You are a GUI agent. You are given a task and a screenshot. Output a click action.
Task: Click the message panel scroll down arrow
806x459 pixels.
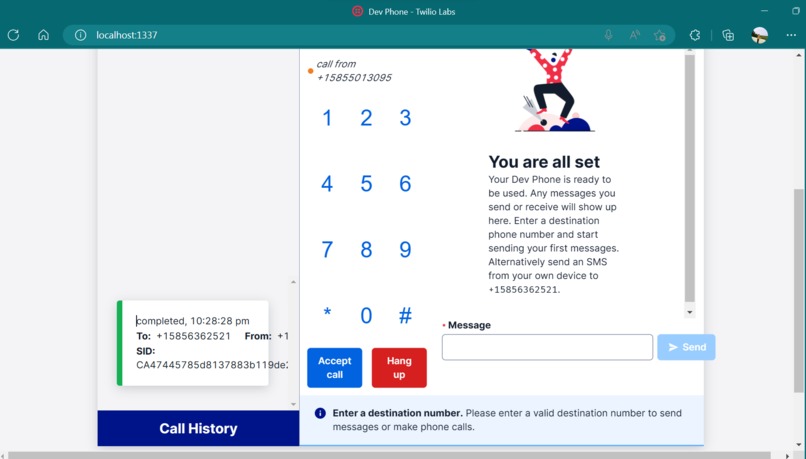tap(690, 312)
